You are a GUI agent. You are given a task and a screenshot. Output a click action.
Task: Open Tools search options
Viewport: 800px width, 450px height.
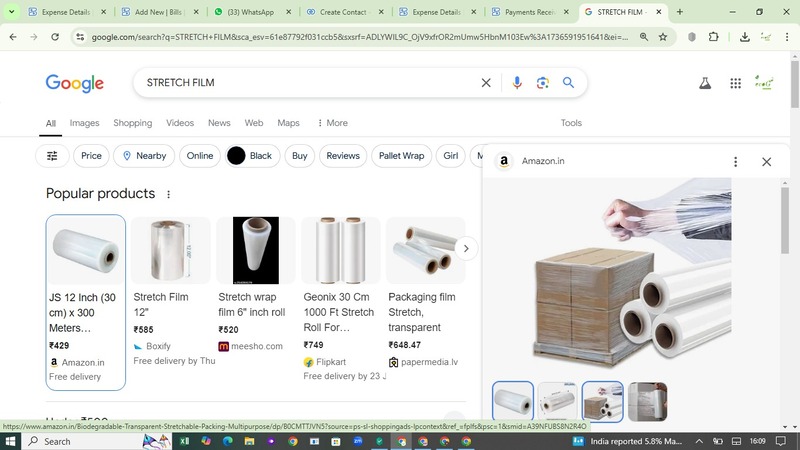pos(571,123)
